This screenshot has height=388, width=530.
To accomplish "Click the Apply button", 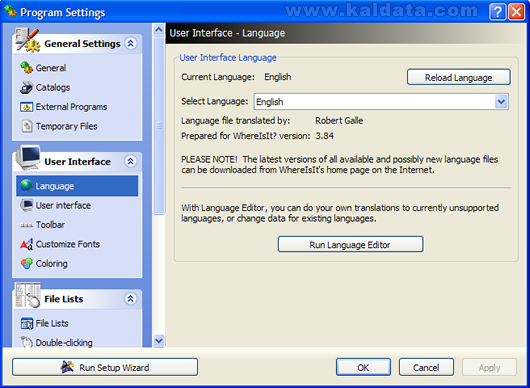I will tap(489, 367).
